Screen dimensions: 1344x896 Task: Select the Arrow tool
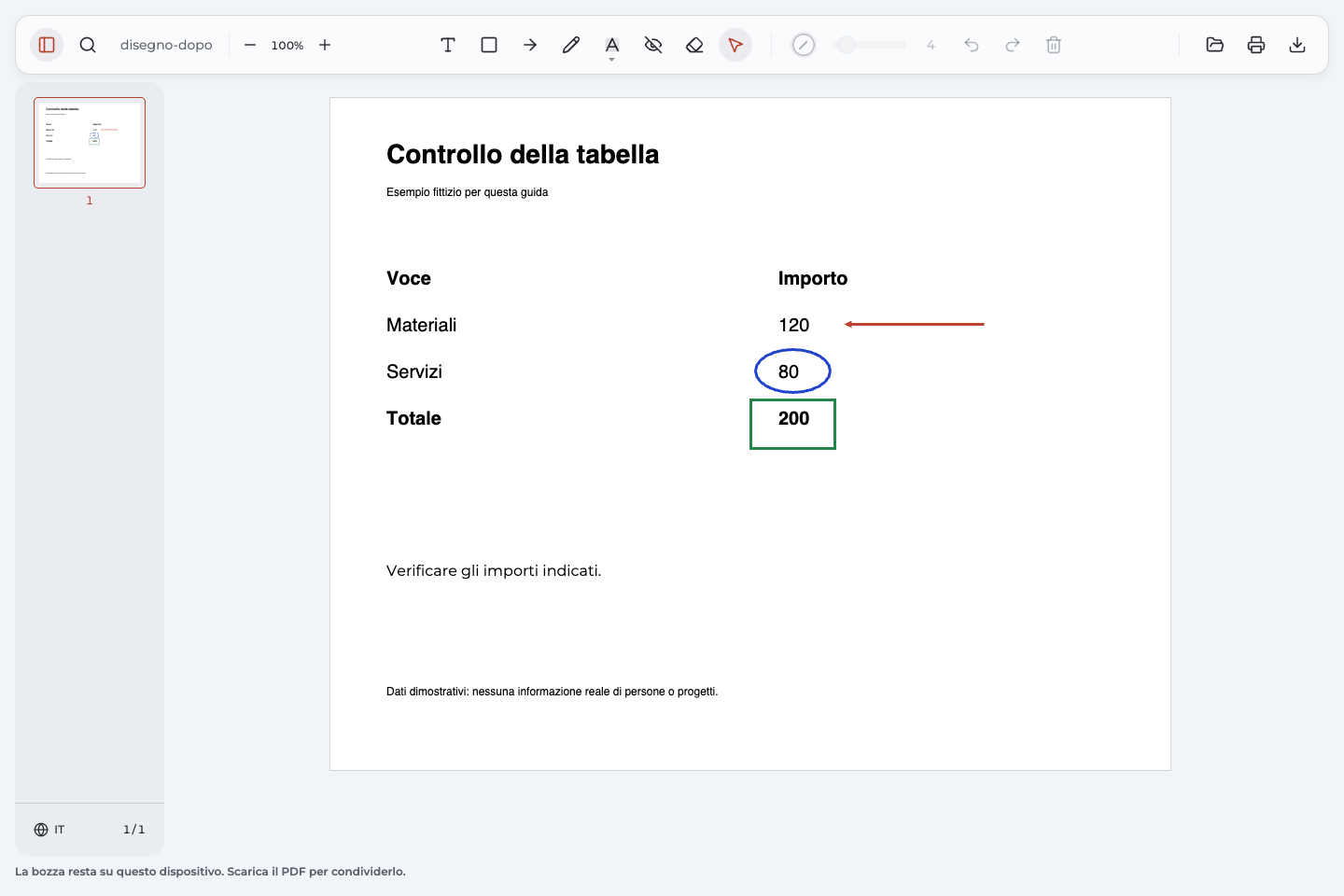[530, 45]
